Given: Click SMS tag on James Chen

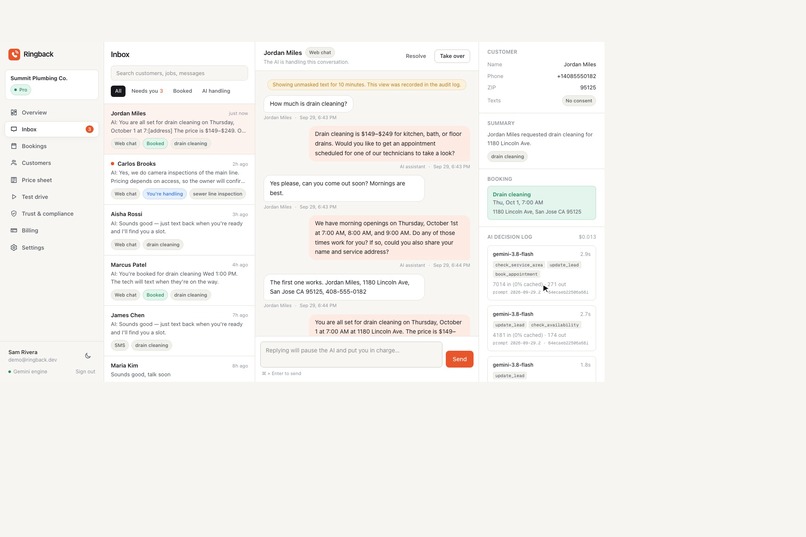Looking at the screenshot, I should click(120, 345).
